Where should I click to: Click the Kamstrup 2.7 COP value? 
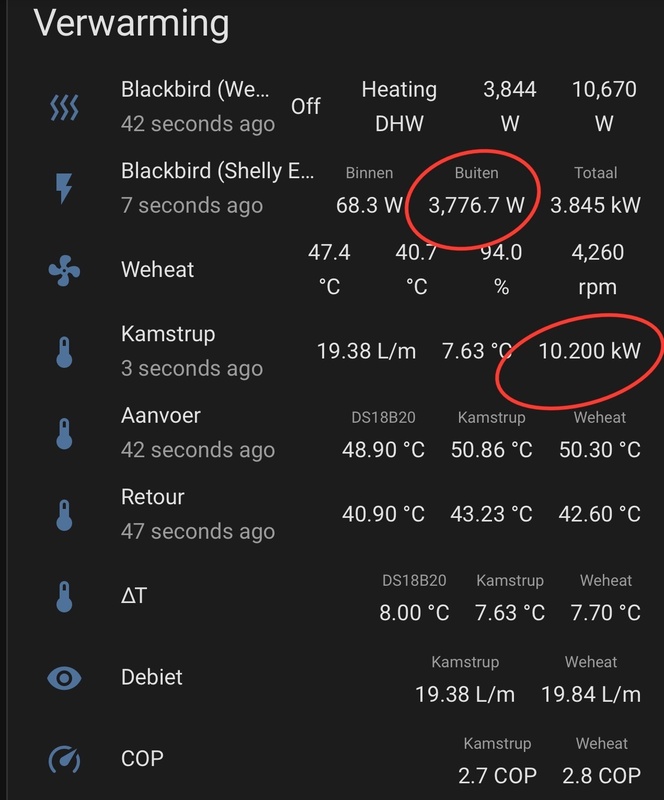click(497, 775)
